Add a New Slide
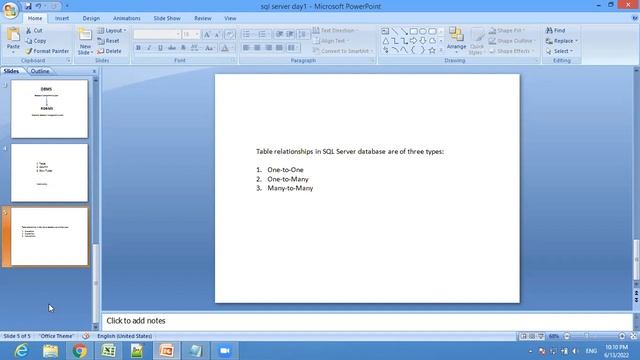 click(x=85, y=41)
